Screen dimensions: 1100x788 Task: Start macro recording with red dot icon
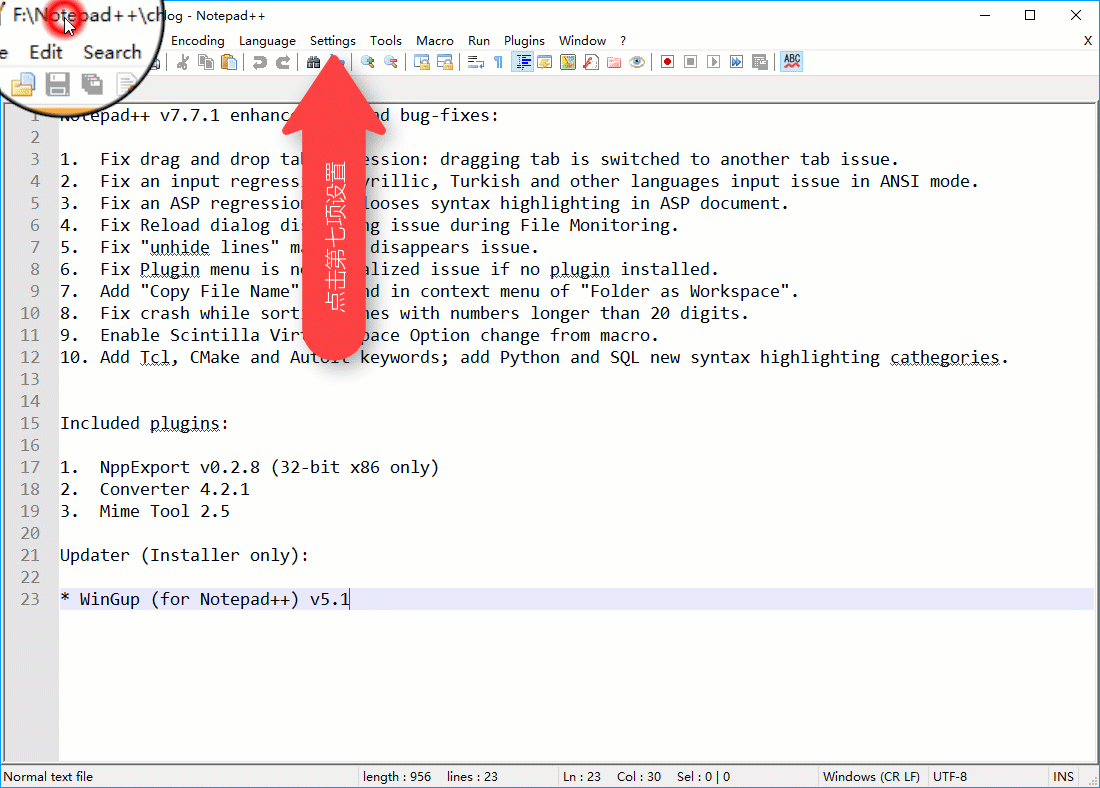tap(667, 62)
